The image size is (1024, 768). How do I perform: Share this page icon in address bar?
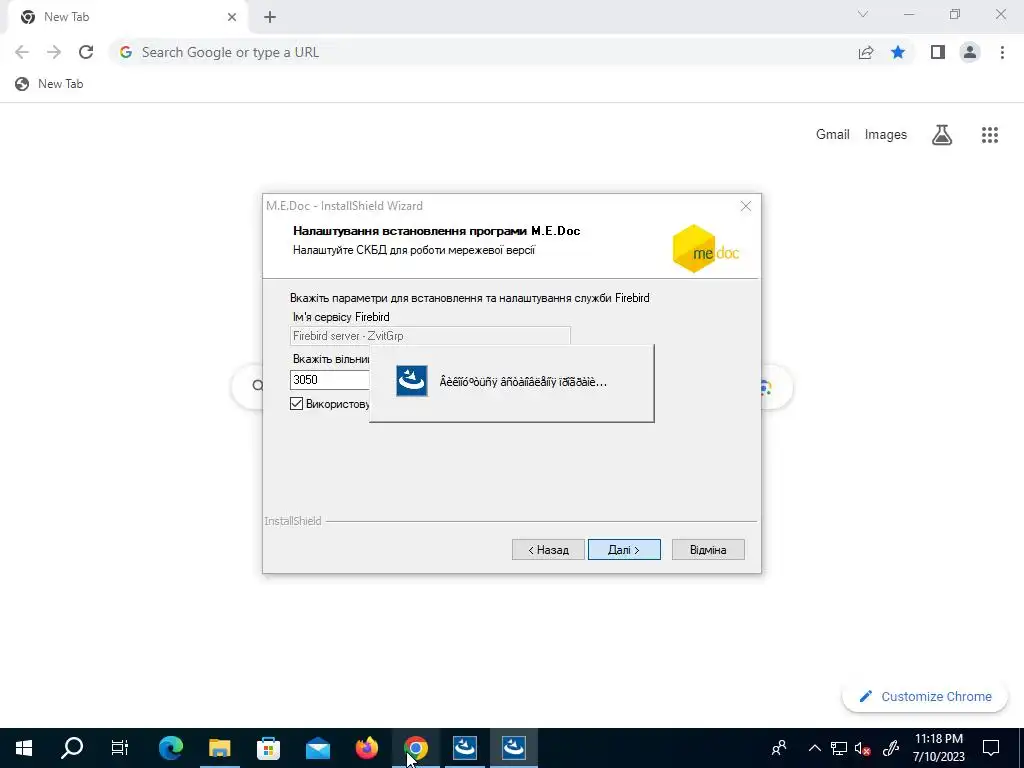pyautogui.click(x=866, y=52)
